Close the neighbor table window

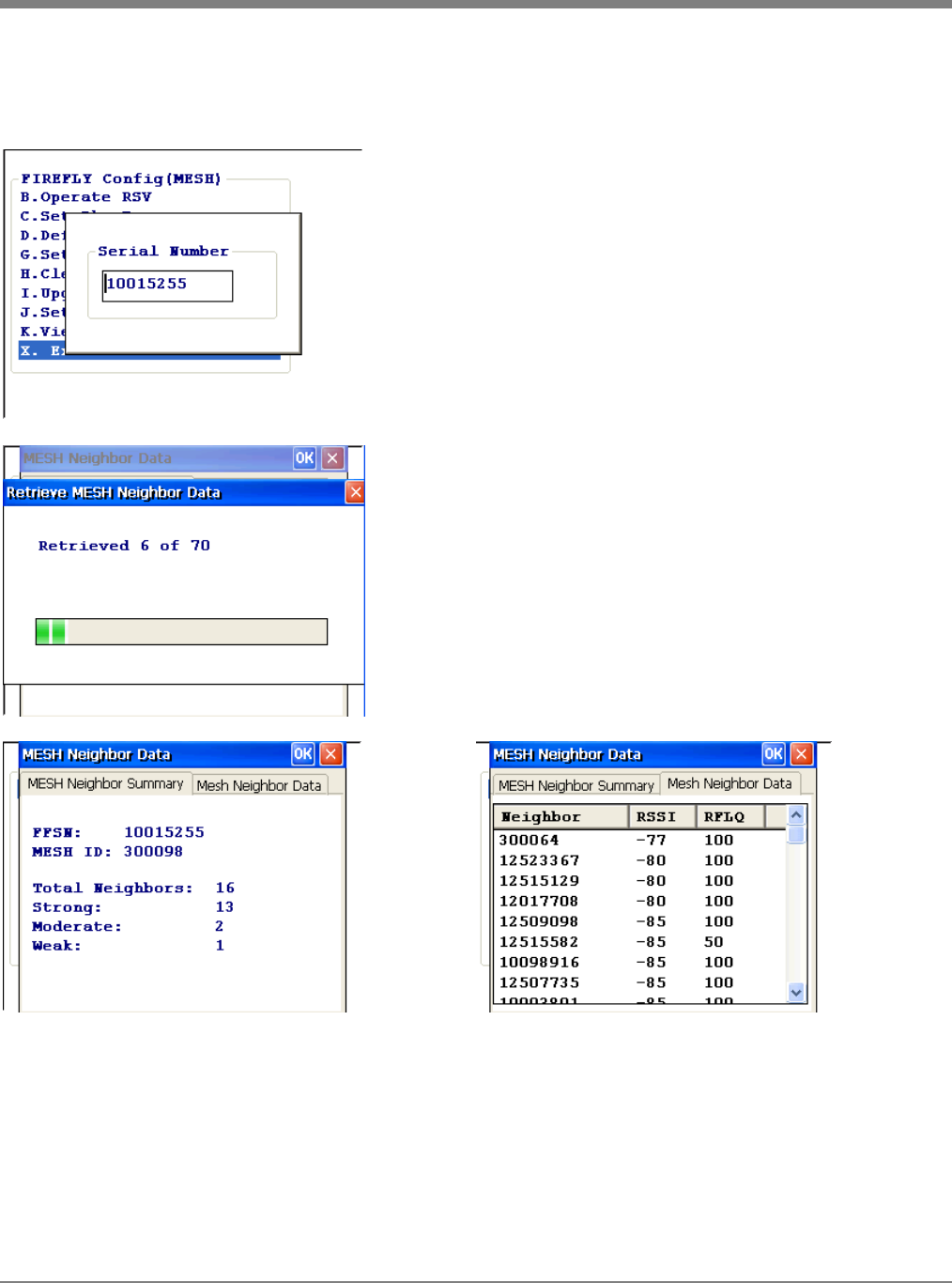802,754
